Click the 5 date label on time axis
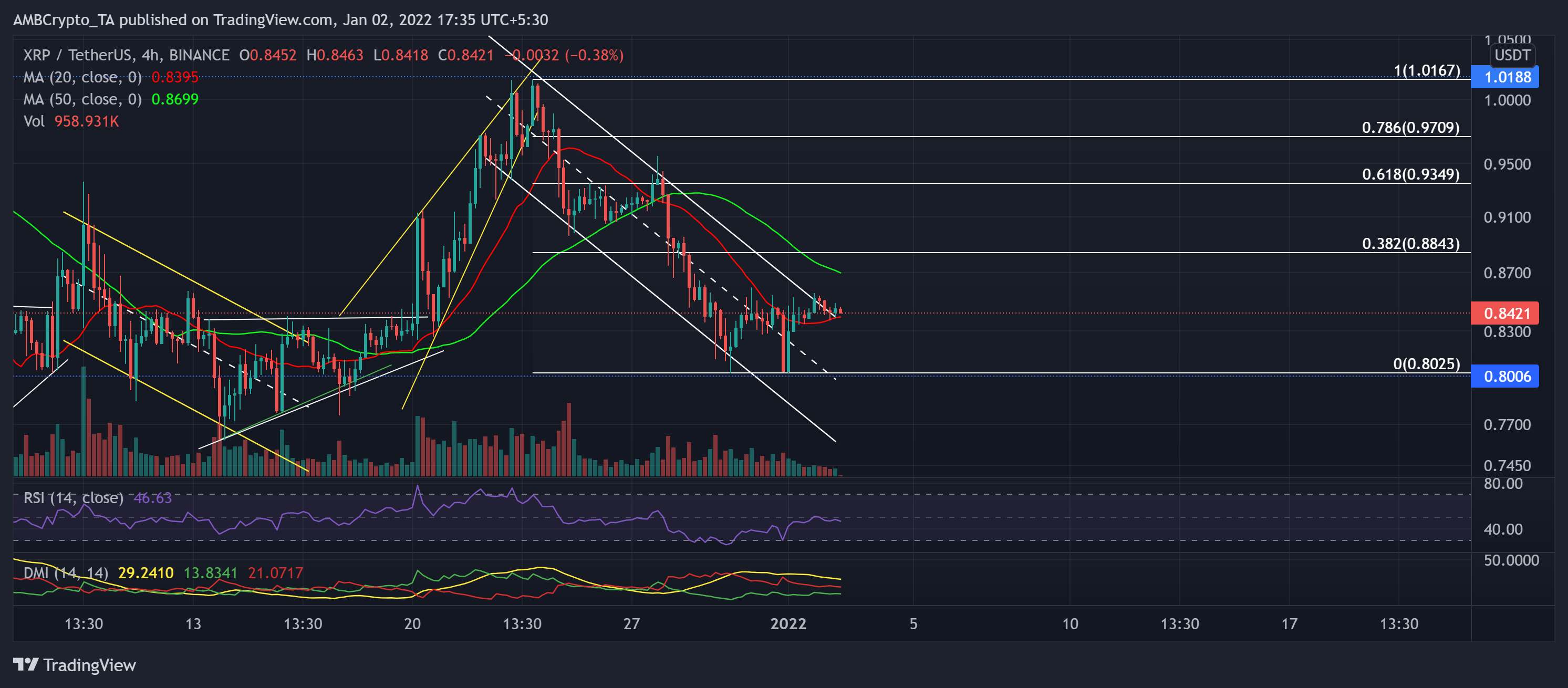Screen dimensions: 1568x688 [x=913, y=623]
